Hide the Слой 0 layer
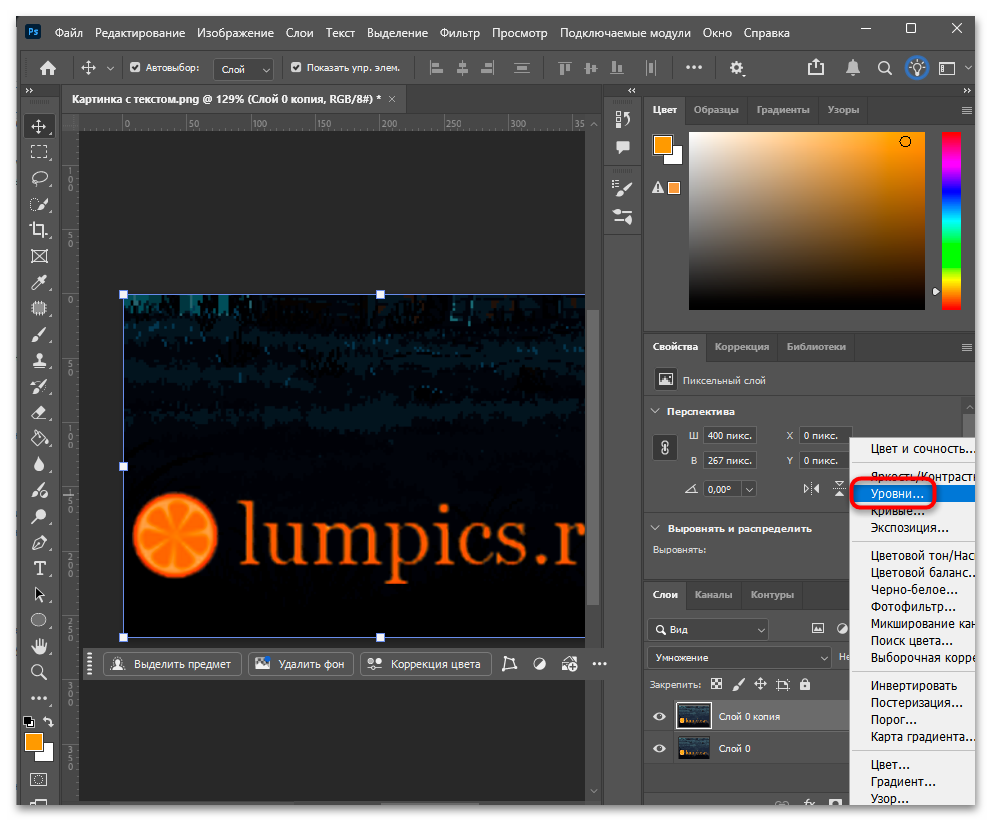This screenshot has width=991, height=821. [659, 748]
